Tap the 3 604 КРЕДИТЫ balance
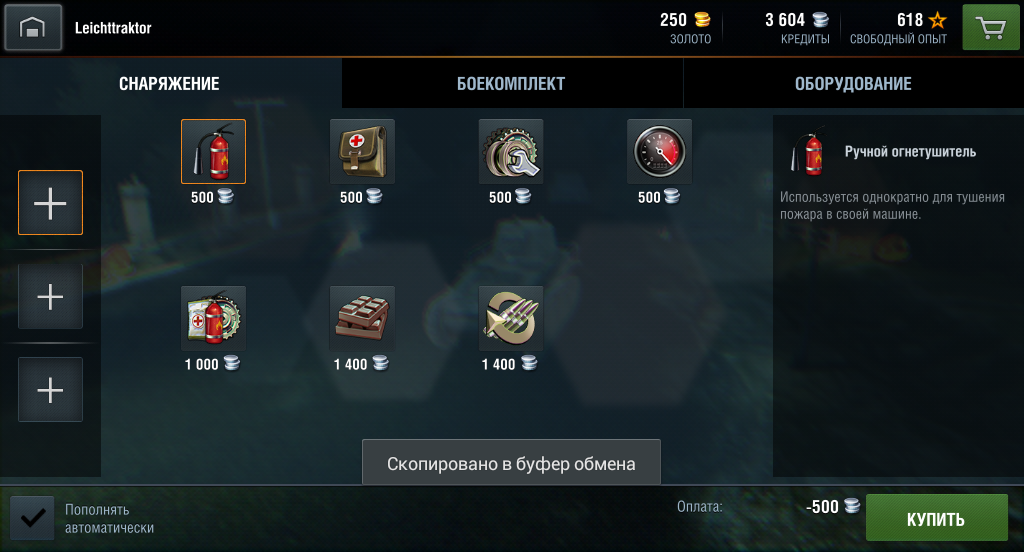Viewport: 1024px width, 552px height. coord(797,28)
